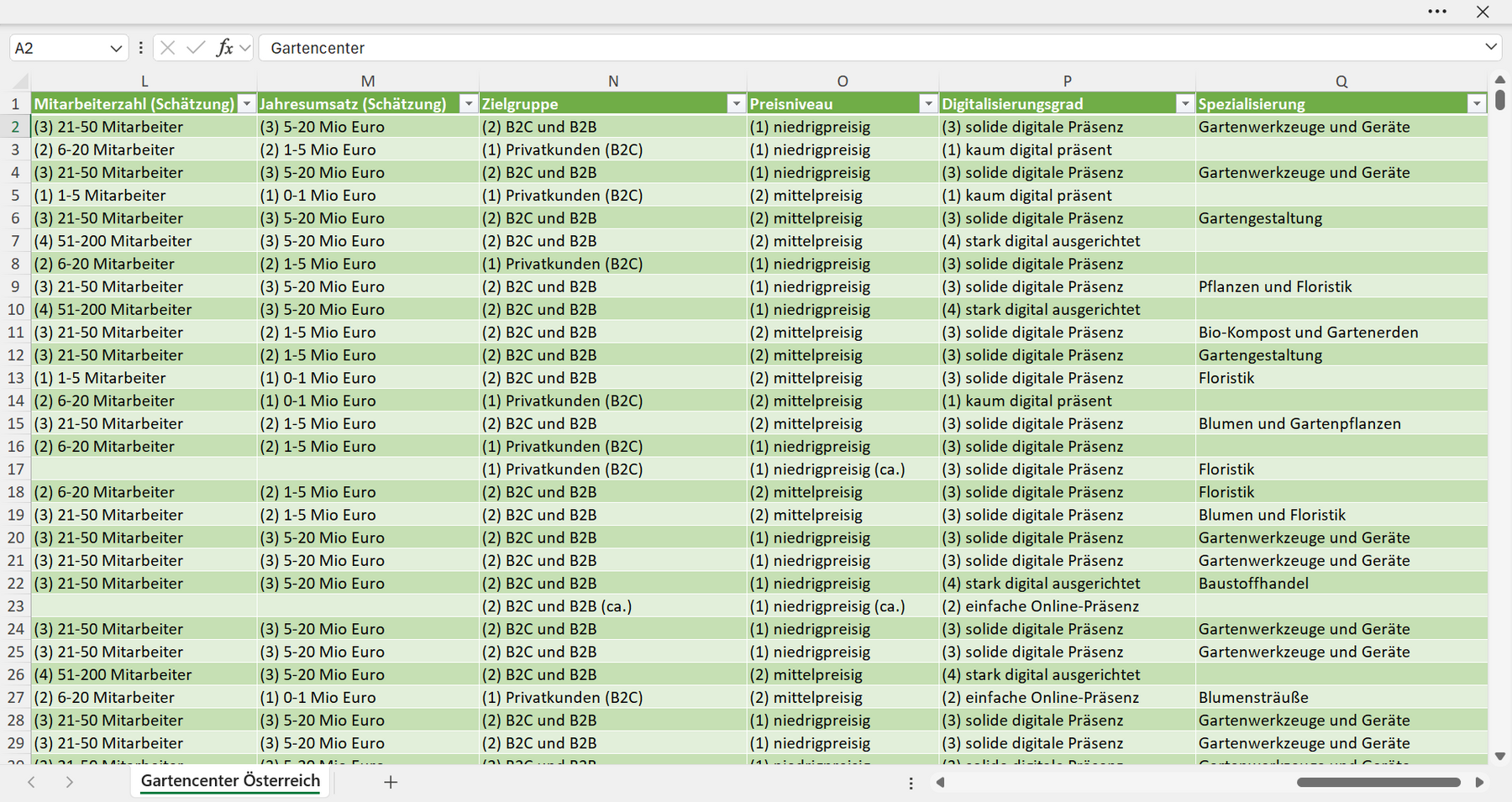The height and width of the screenshot is (802, 1512).
Task: Confirm entry with the checkmark icon
Action: click(x=196, y=48)
